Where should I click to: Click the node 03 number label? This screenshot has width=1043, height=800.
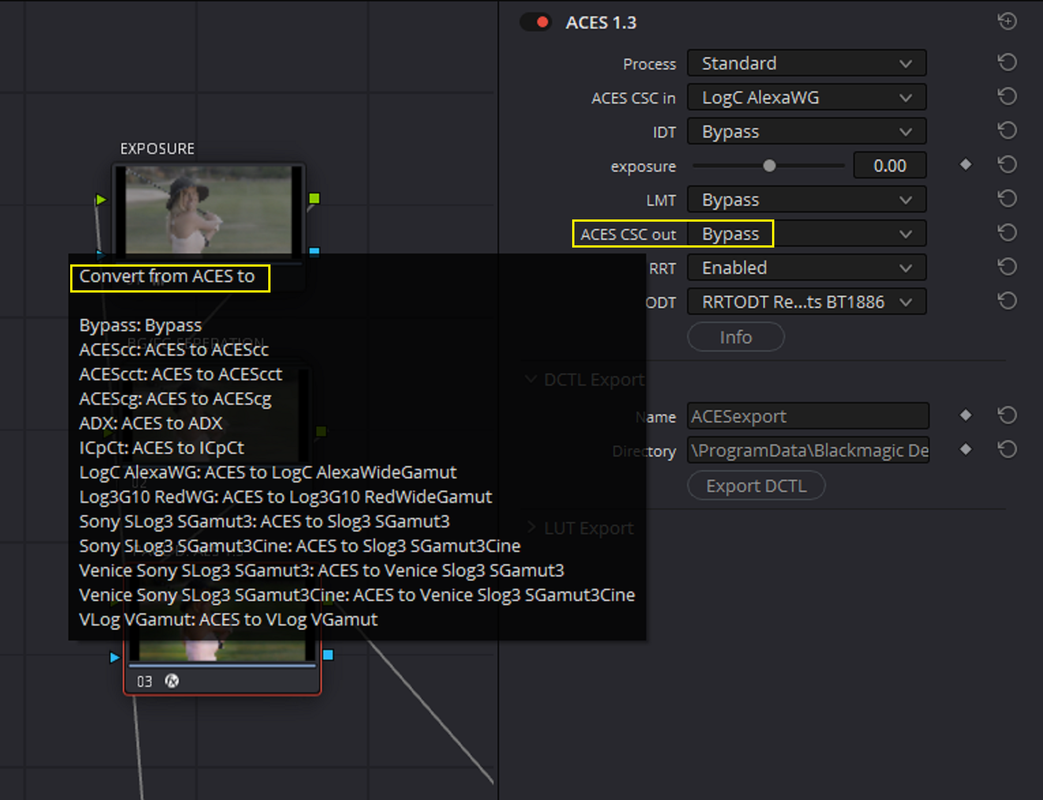click(144, 682)
